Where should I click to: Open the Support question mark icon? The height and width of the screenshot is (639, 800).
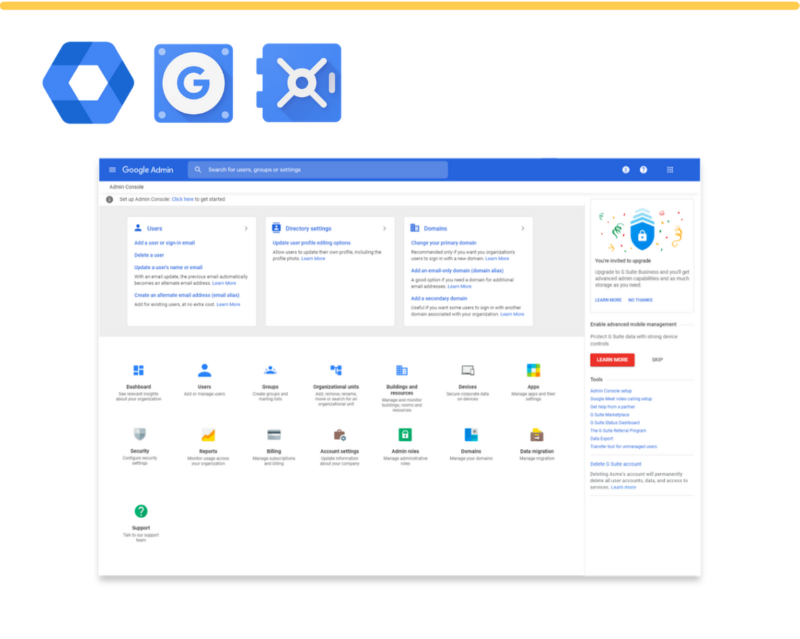pos(141,511)
